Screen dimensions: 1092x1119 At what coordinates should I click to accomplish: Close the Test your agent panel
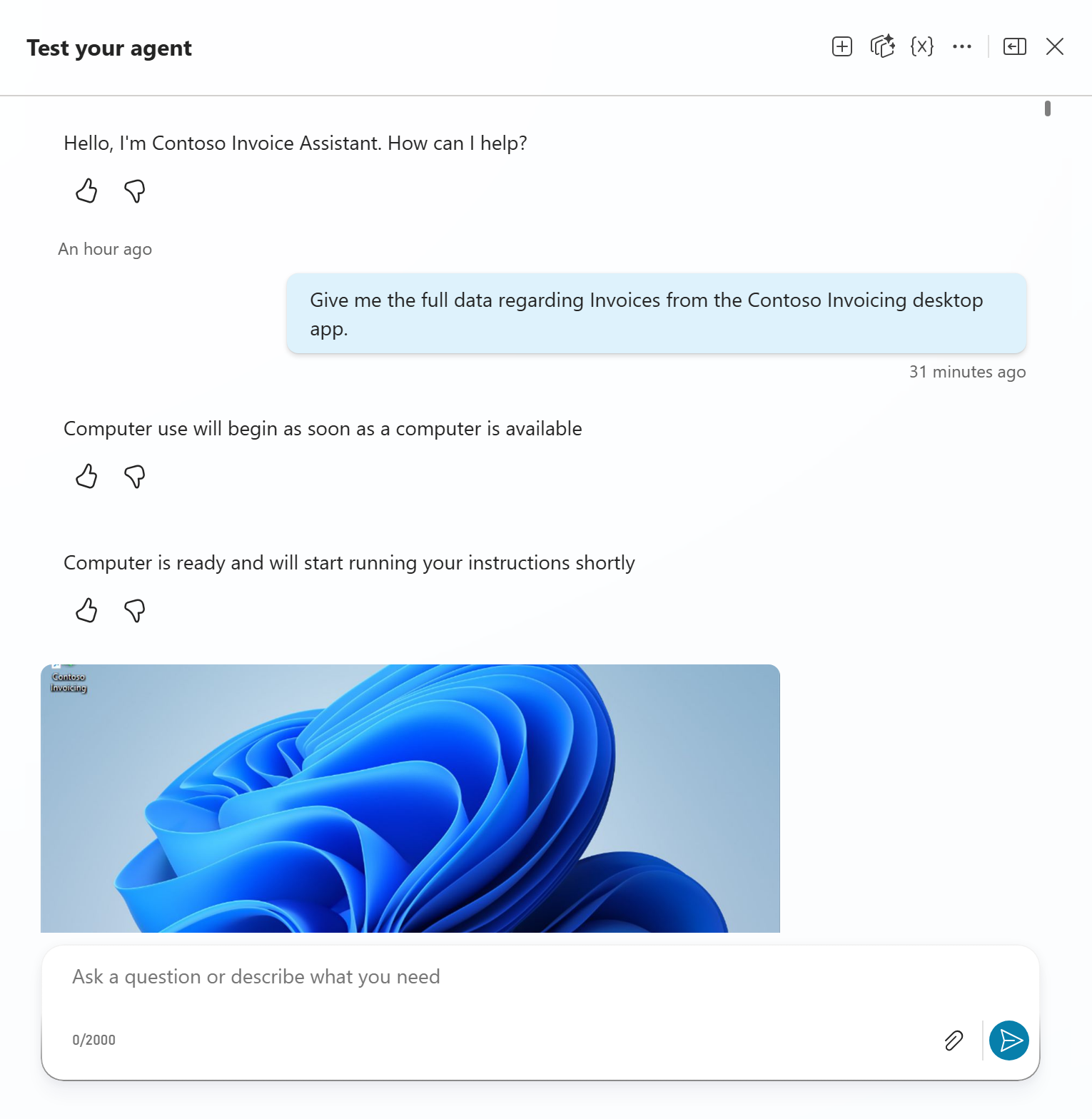click(x=1054, y=47)
